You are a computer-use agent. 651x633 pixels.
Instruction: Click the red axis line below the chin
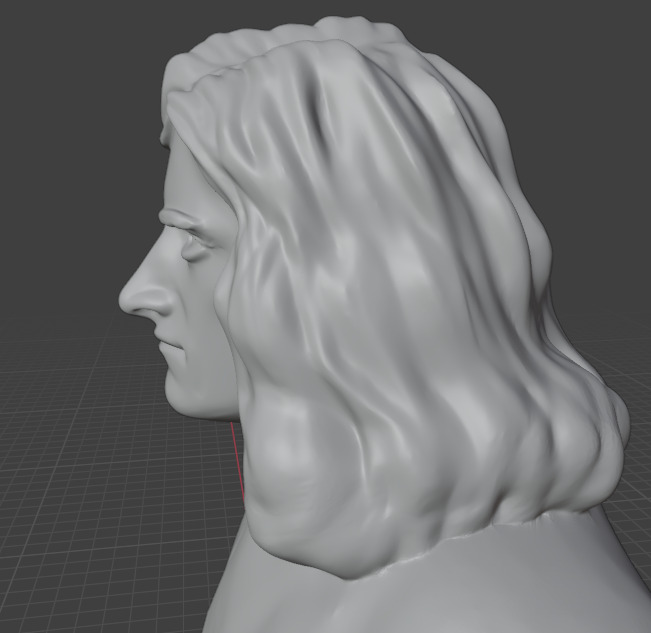[x=238, y=465]
